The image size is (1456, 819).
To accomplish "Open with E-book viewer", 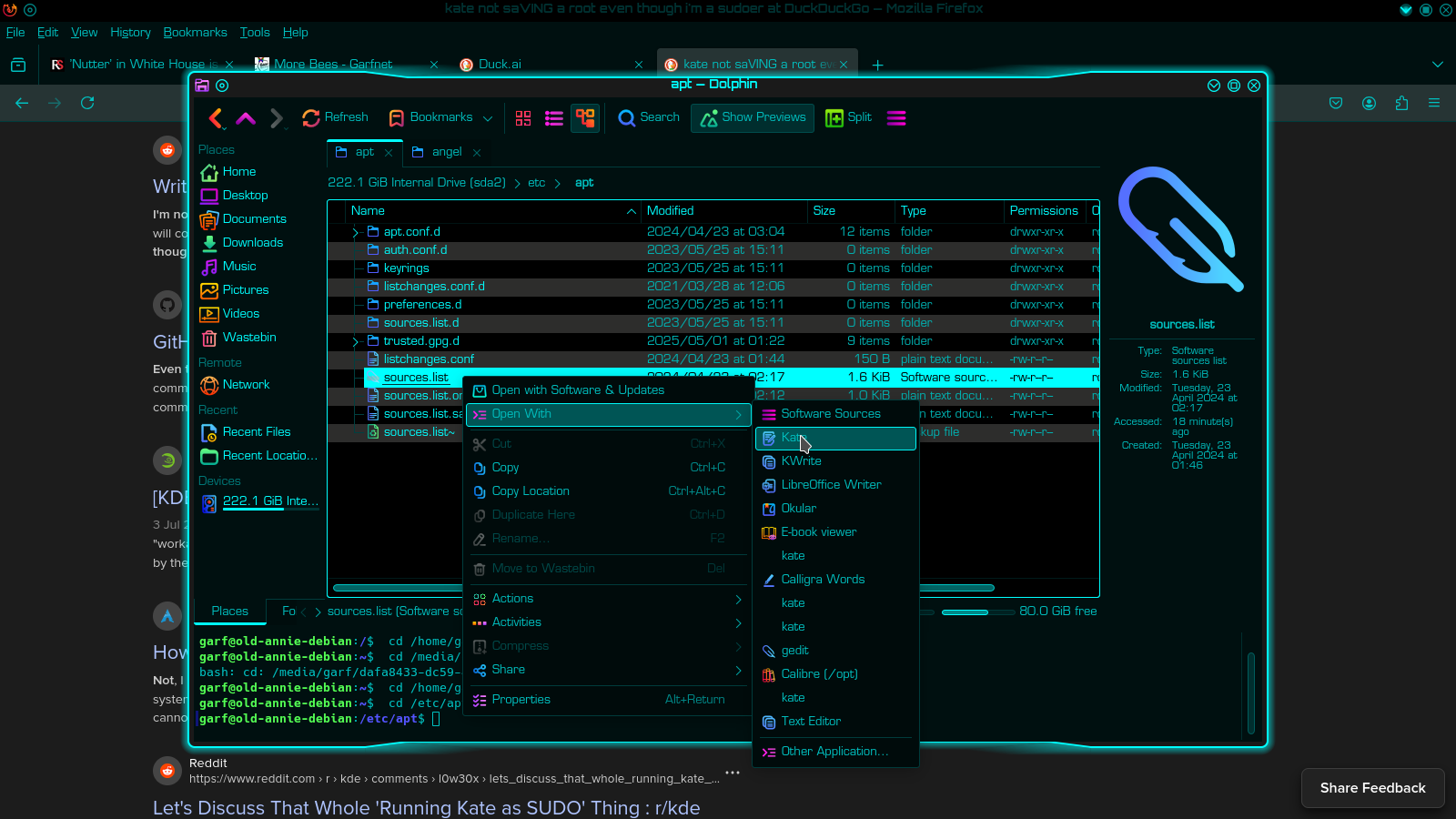I will coord(835,532).
